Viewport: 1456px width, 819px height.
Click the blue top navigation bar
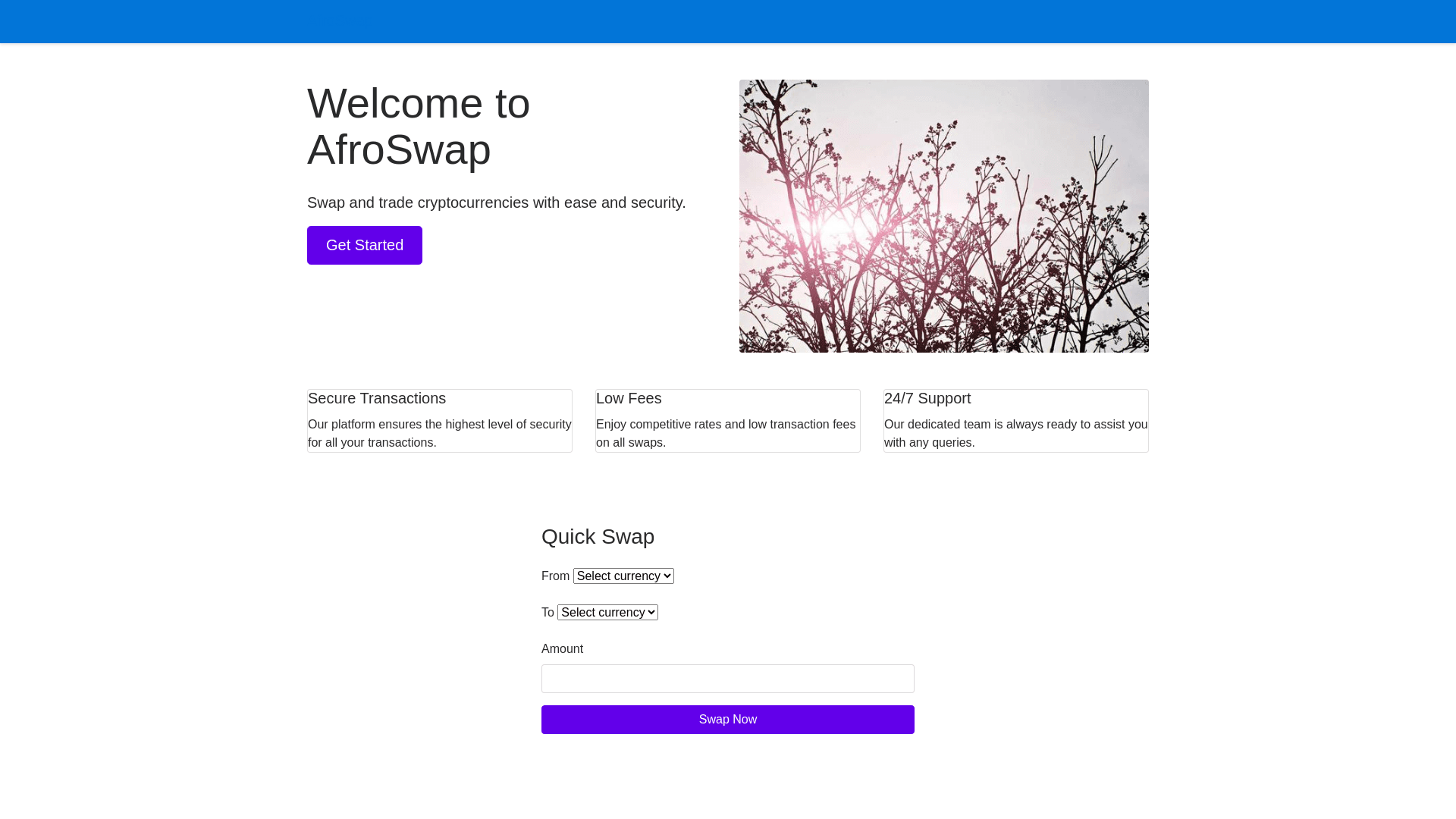(x=728, y=21)
